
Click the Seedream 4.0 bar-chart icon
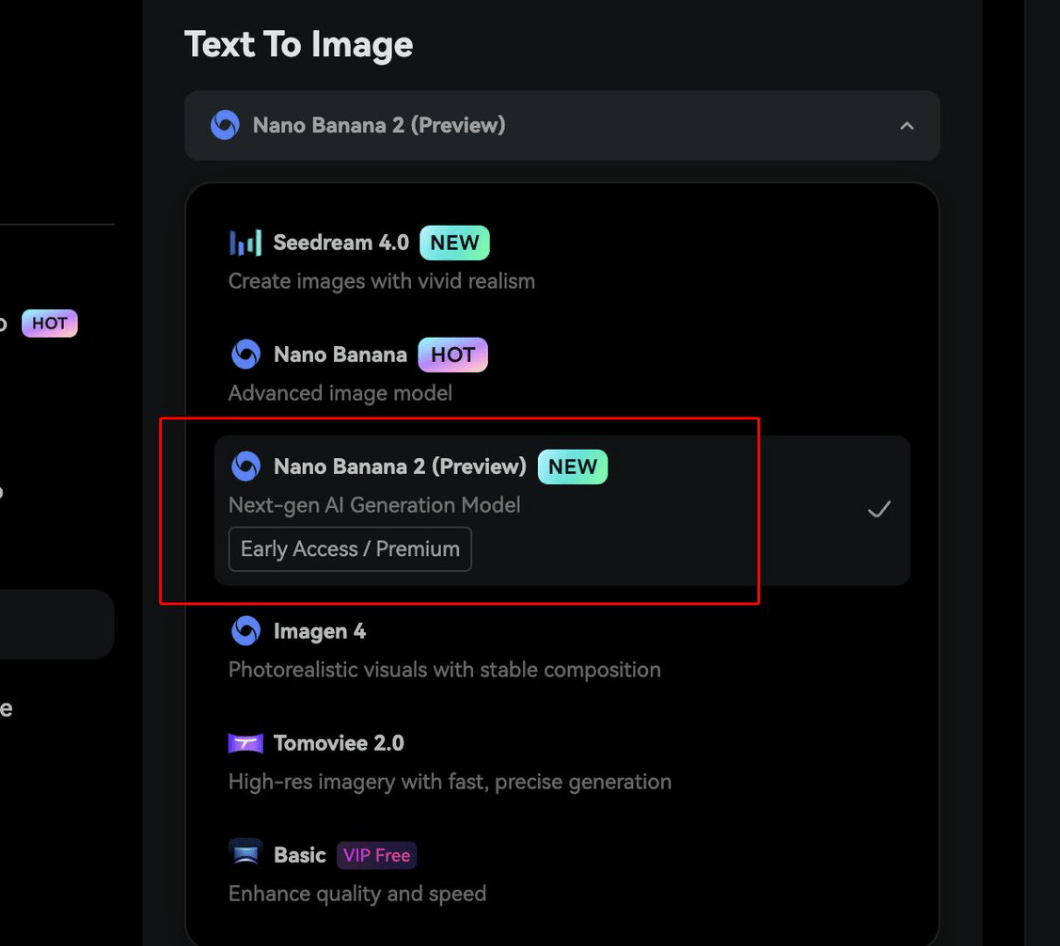(245, 243)
